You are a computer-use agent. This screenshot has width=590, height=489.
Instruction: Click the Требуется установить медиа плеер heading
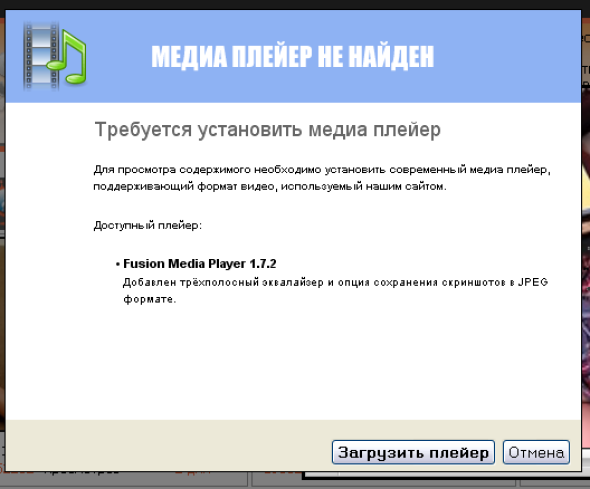point(268,130)
